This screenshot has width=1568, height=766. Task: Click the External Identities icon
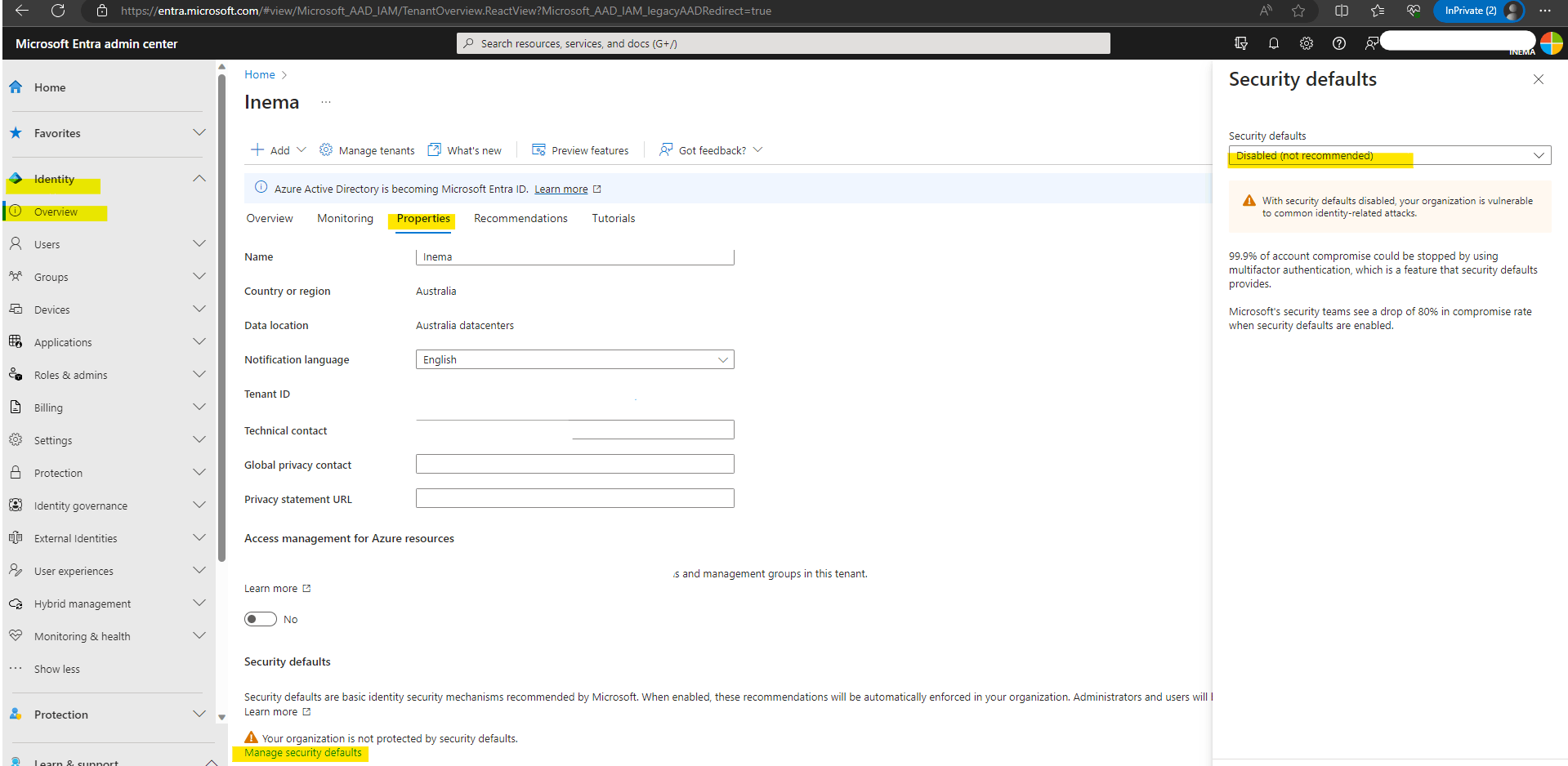[x=16, y=537]
